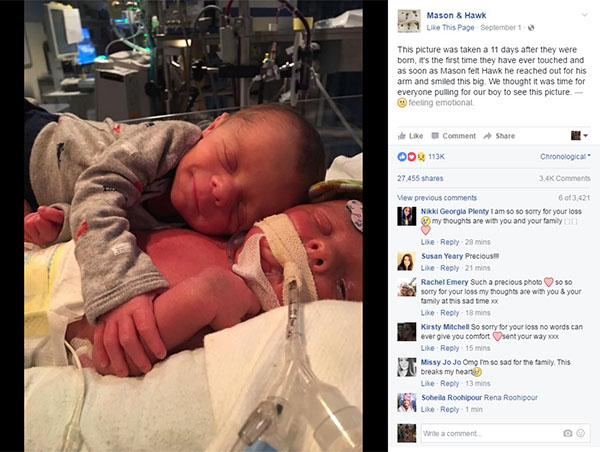The width and height of the screenshot is (600, 452).
Task: Click the globe privacy icon next to September 1
Action: click(x=531, y=28)
